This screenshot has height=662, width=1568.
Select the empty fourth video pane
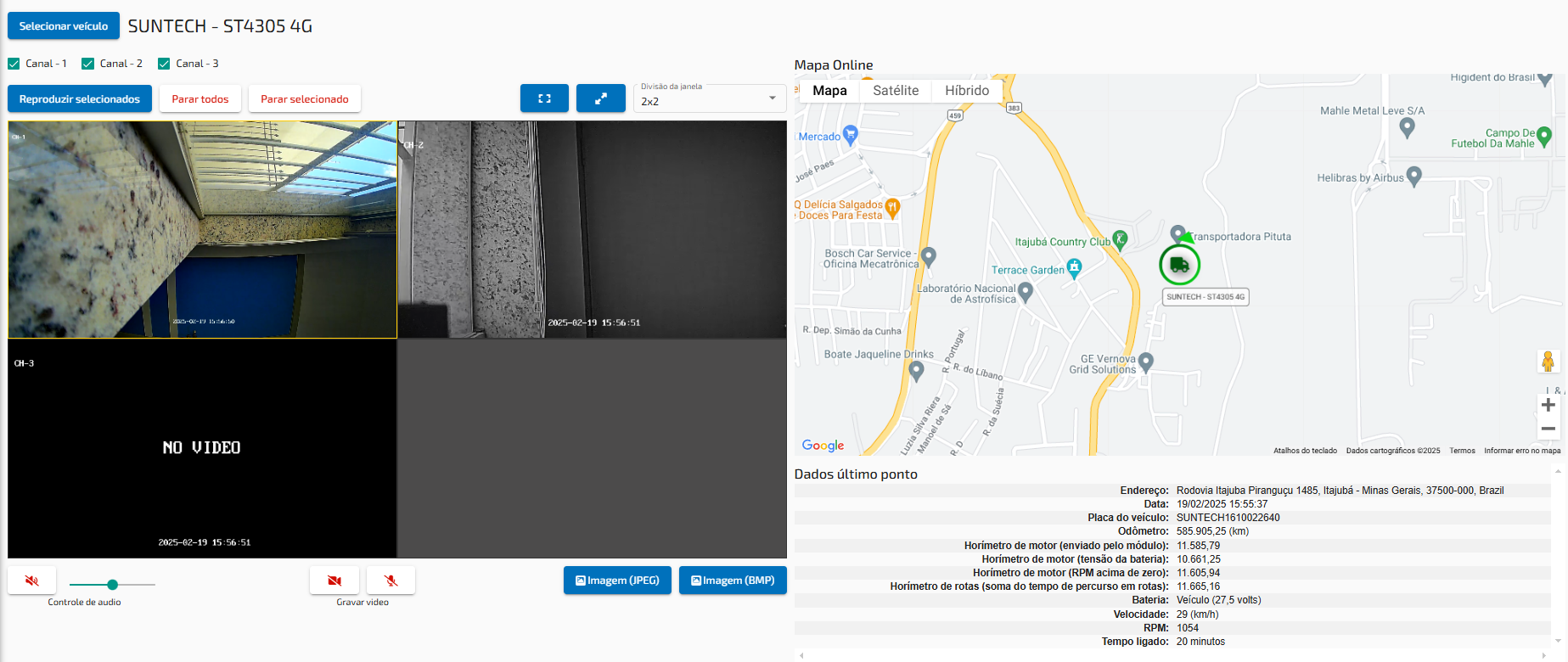(593, 448)
